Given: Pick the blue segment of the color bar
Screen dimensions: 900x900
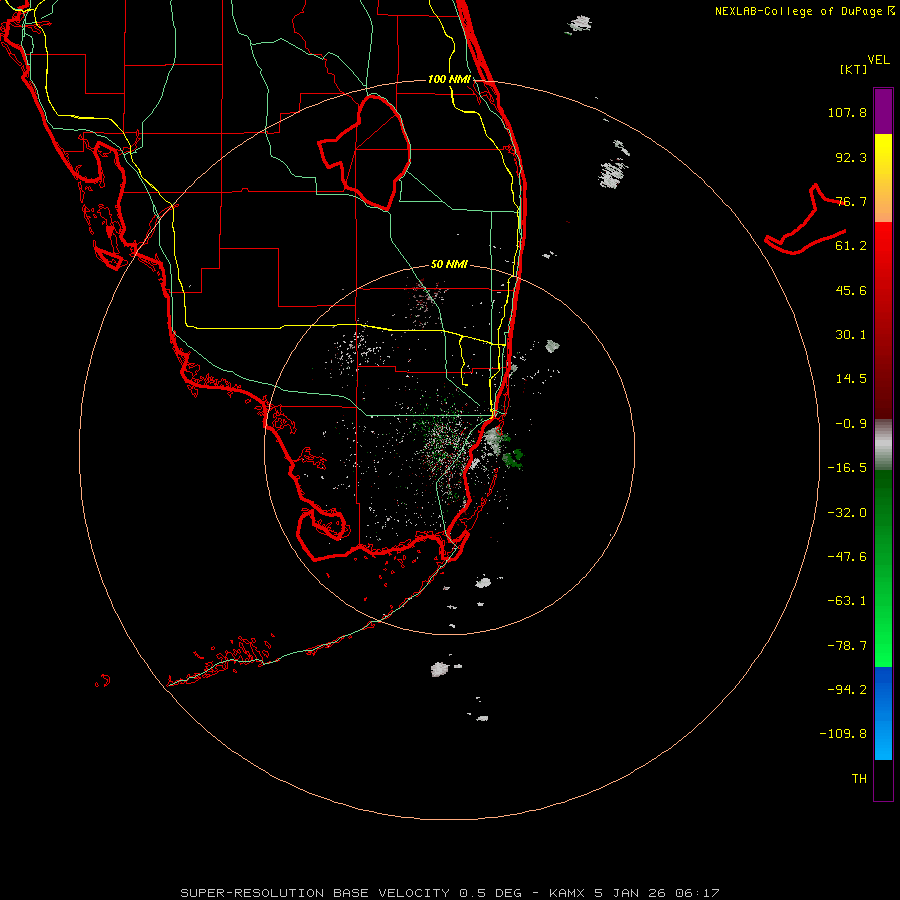Looking at the screenshot, I should click(883, 713).
